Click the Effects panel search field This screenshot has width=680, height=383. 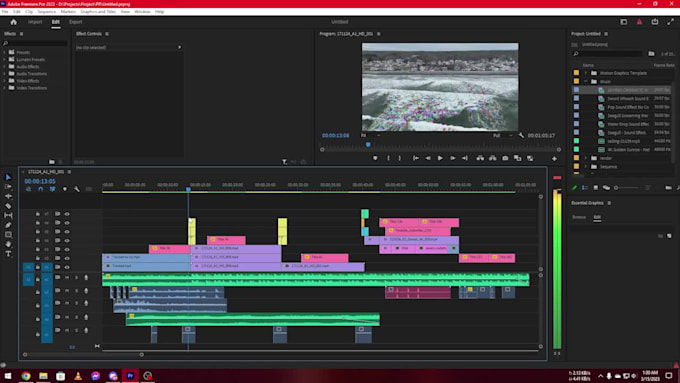point(35,43)
